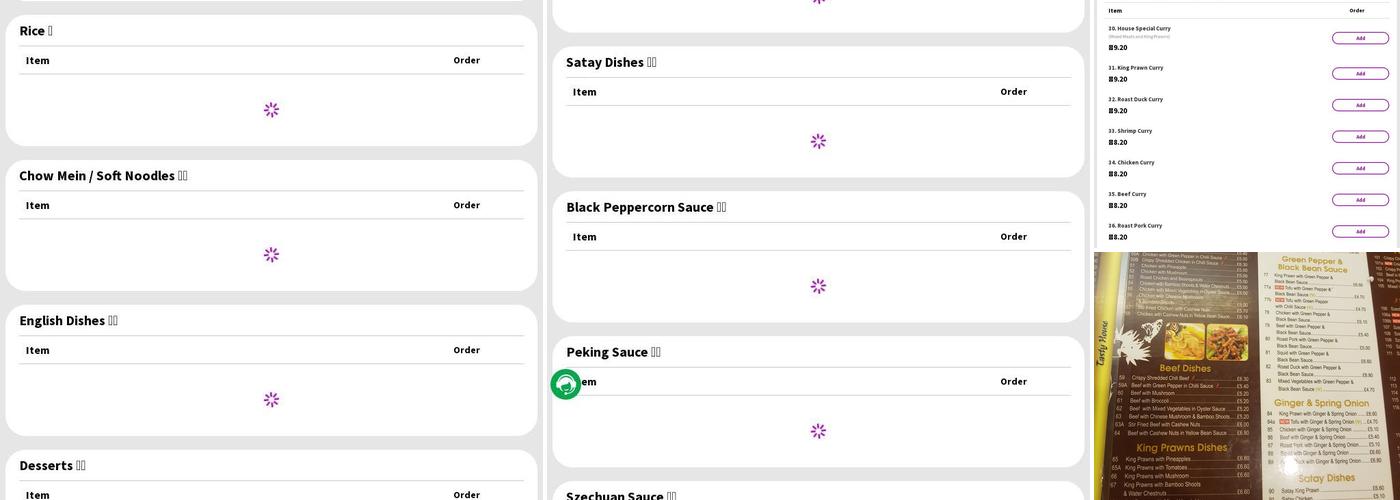This screenshot has height=500, width=1400.
Task: Select the Desserts section heading
Action: (46, 466)
